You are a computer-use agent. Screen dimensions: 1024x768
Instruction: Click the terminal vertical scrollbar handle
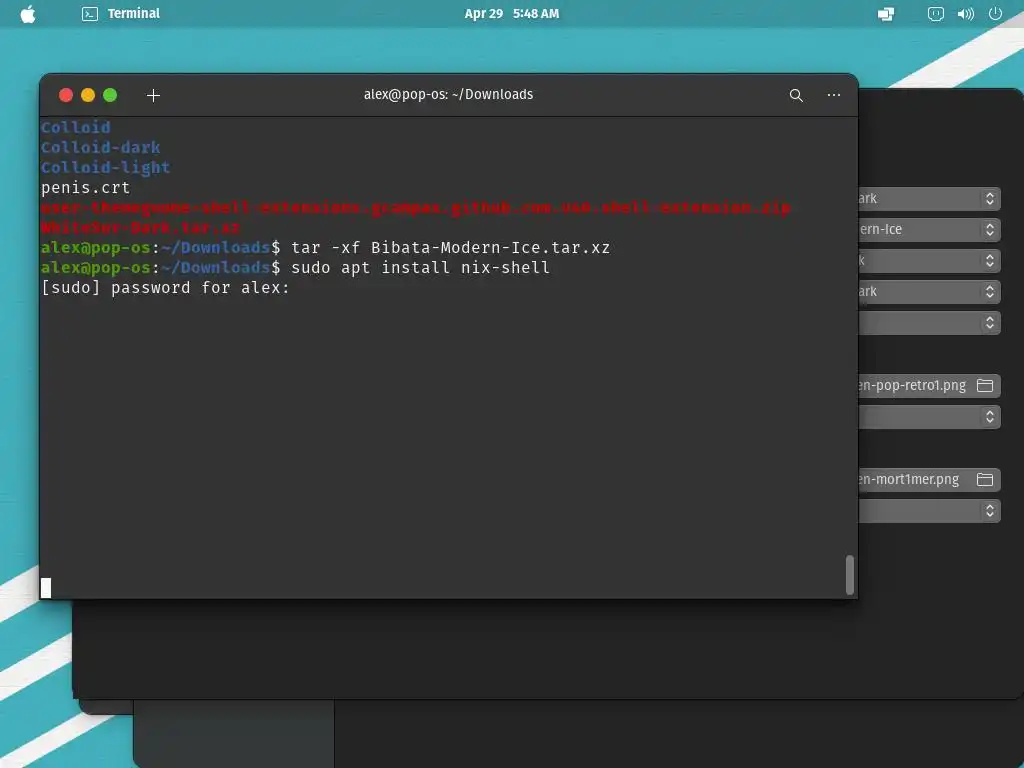tap(849, 575)
